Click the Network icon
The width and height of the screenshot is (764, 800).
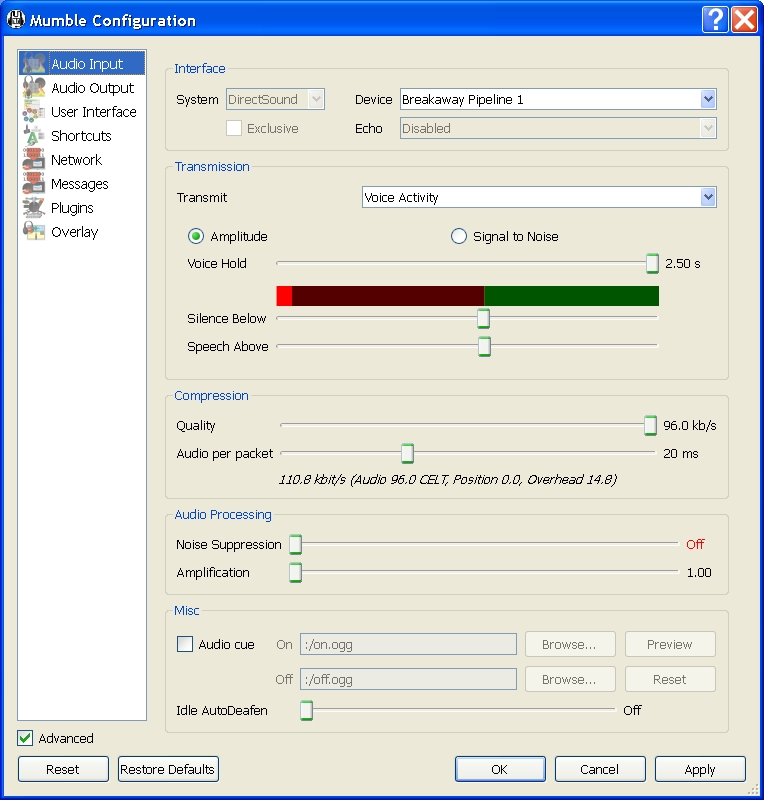click(x=34, y=159)
